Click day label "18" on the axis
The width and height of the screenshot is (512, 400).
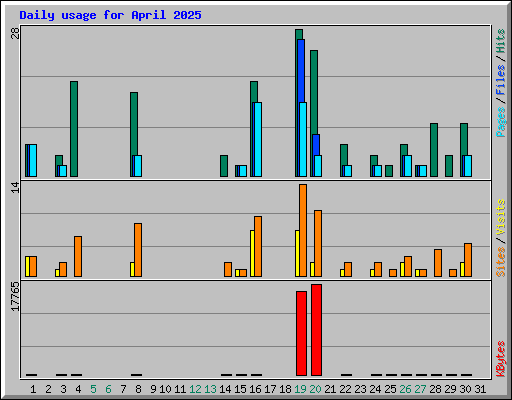[285, 389]
